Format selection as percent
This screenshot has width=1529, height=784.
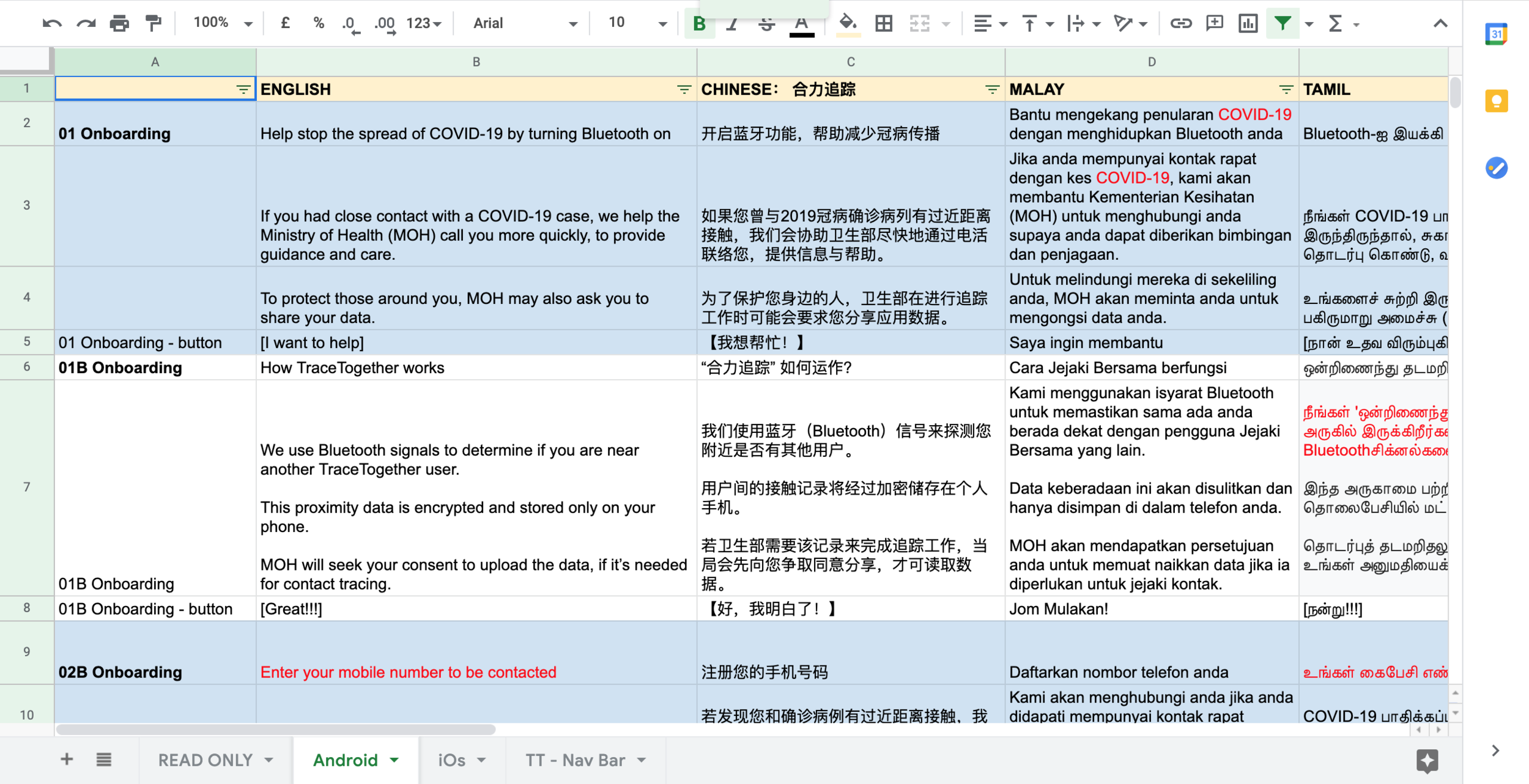pyautogui.click(x=318, y=23)
